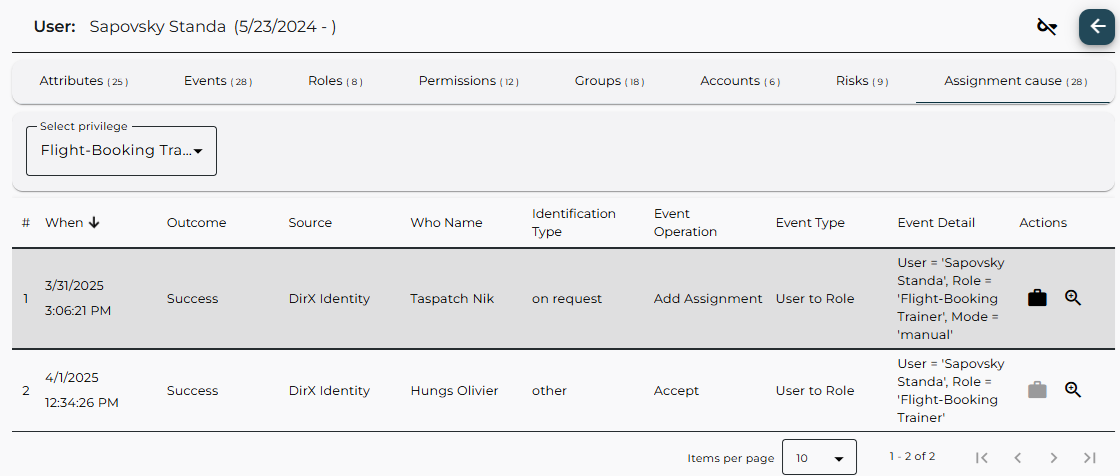Switch to the Attributes tab
This screenshot has height=476, width=1120.
pos(83,81)
